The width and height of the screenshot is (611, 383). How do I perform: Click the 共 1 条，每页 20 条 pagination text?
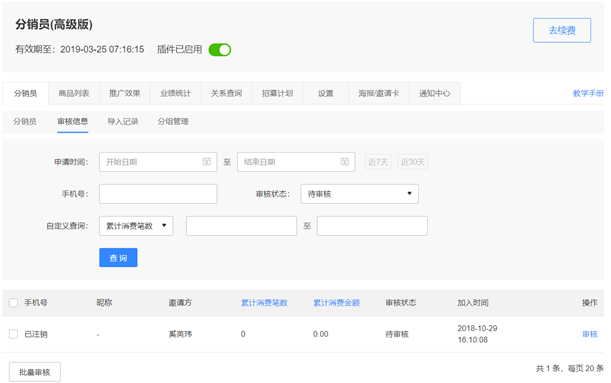569,368
